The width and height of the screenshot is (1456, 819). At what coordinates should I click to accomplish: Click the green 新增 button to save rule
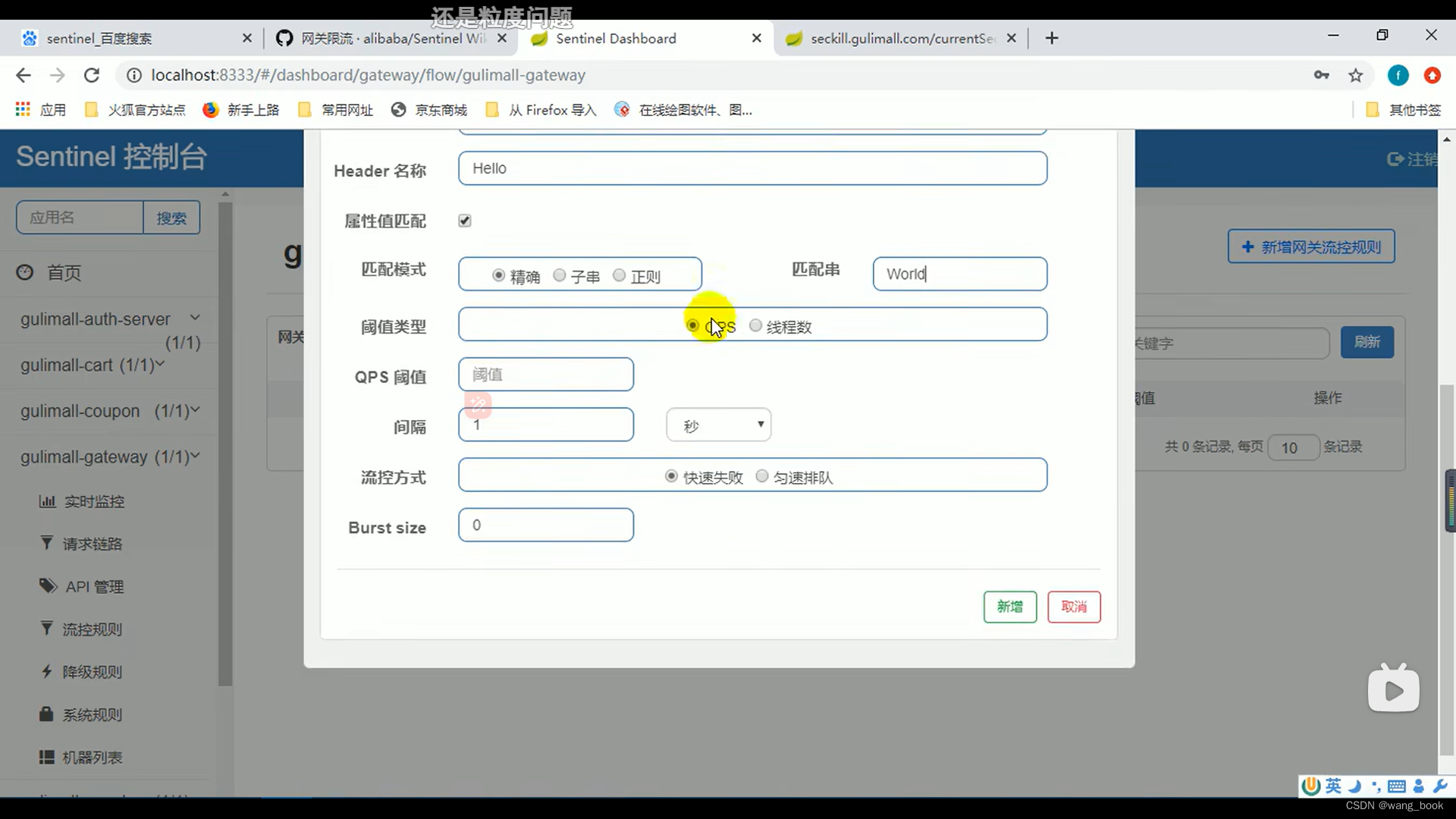coord(1009,607)
